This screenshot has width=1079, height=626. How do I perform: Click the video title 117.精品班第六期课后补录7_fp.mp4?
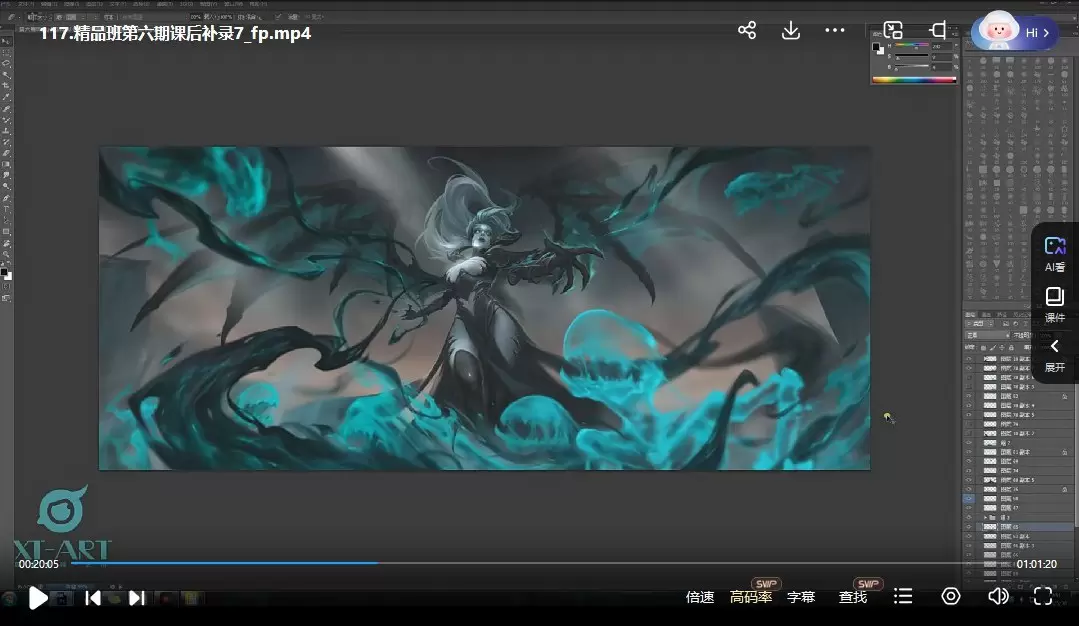175,33
